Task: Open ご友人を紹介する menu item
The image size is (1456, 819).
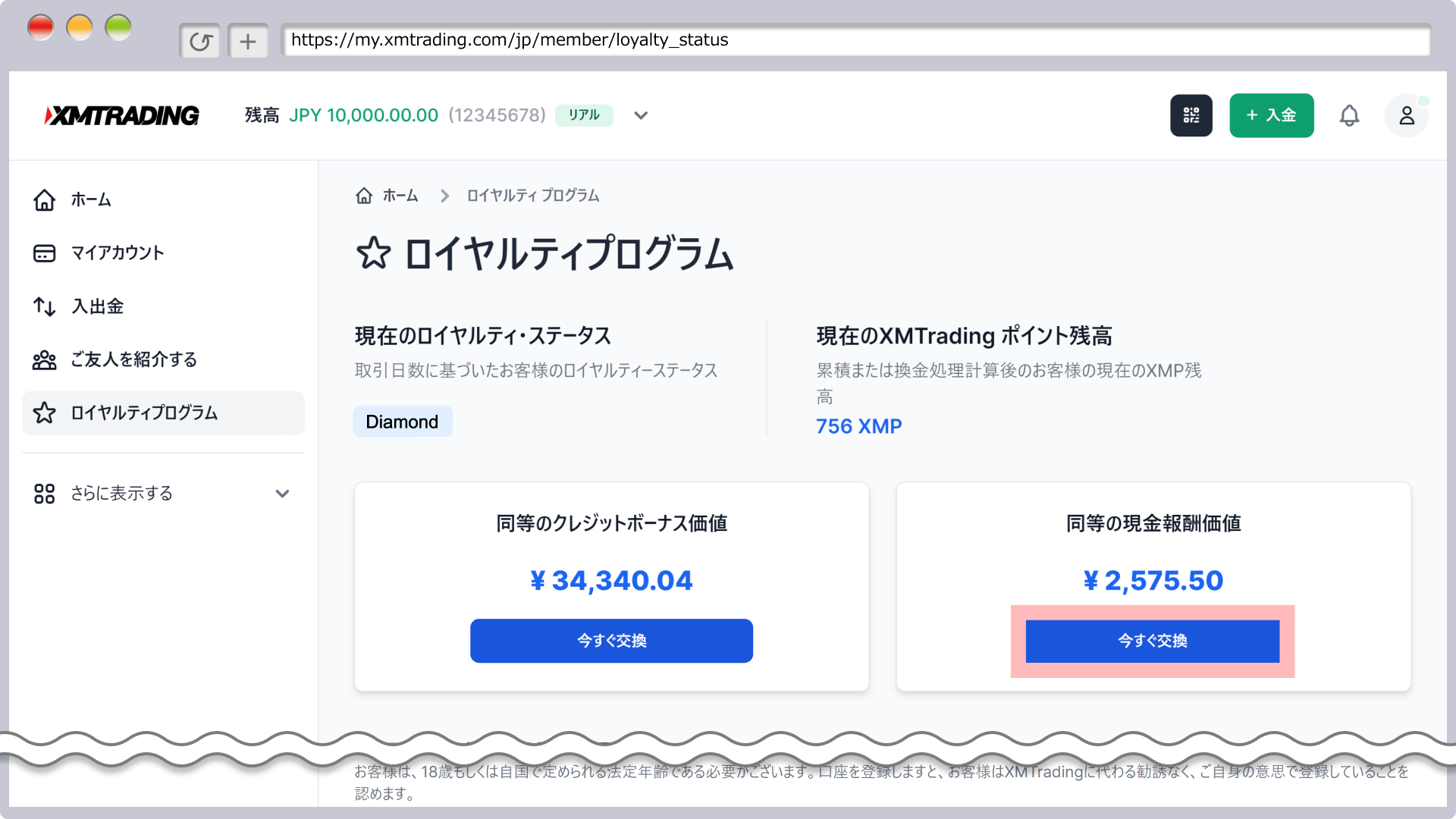Action: [x=163, y=359]
